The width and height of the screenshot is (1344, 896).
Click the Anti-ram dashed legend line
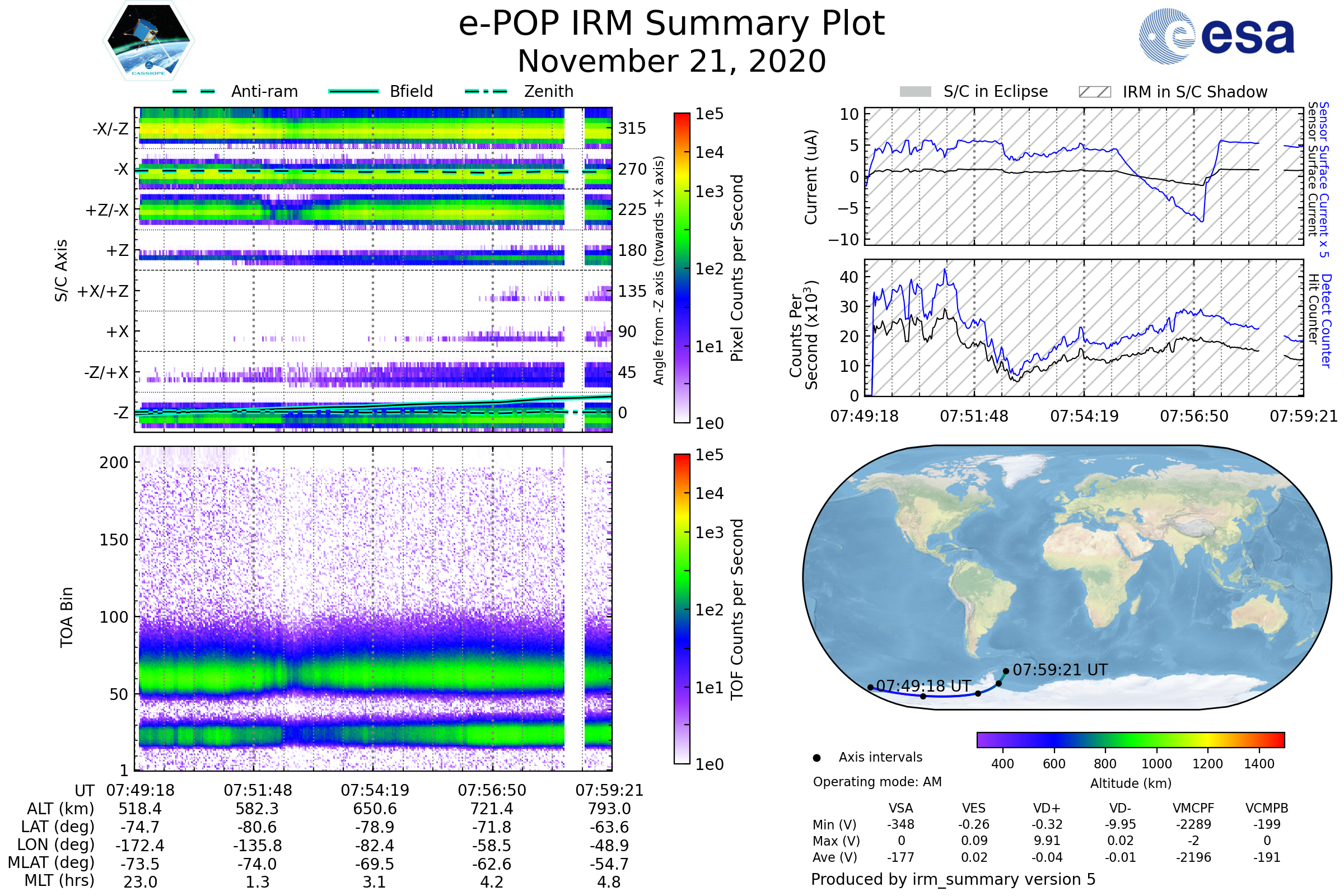pyautogui.click(x=194, y=91)
